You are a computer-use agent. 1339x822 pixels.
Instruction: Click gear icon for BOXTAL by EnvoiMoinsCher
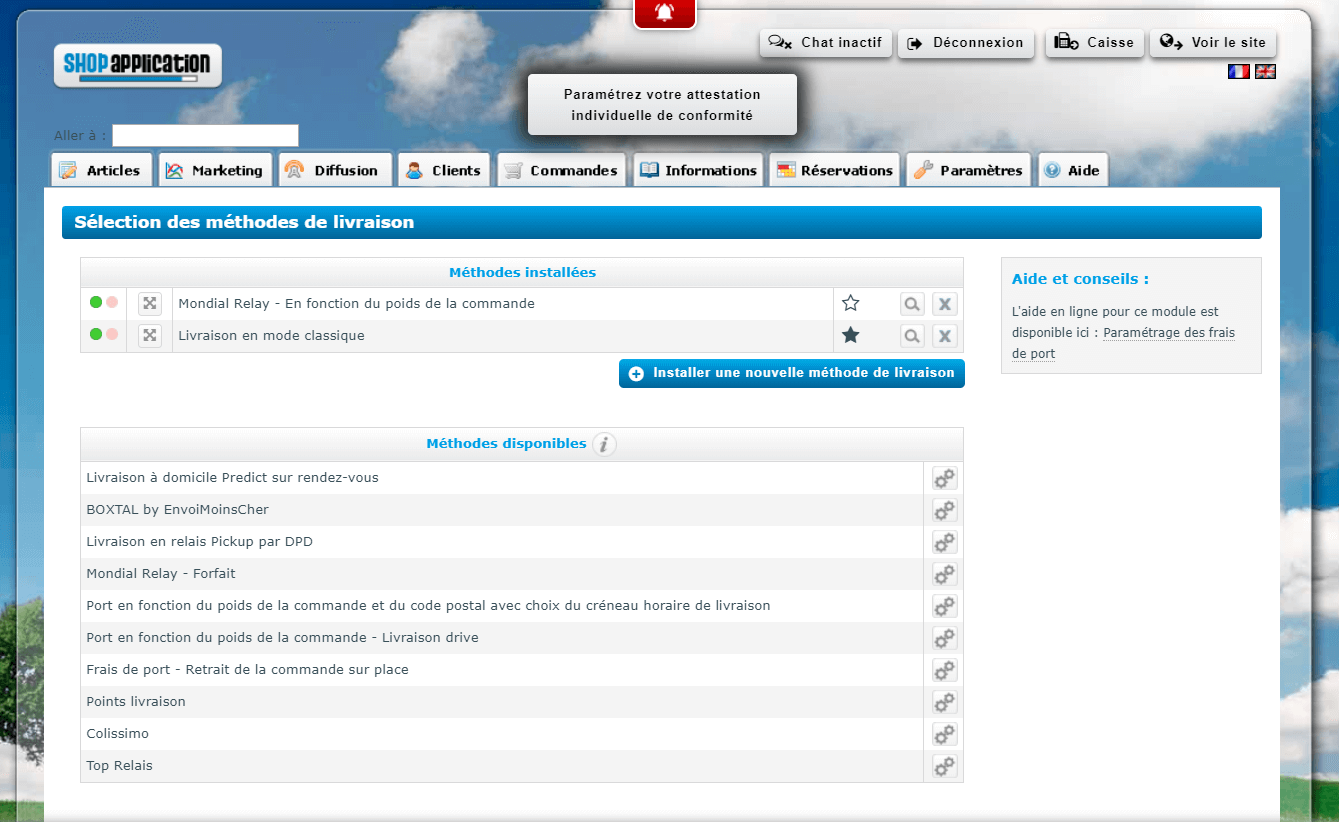click(944, 510)
